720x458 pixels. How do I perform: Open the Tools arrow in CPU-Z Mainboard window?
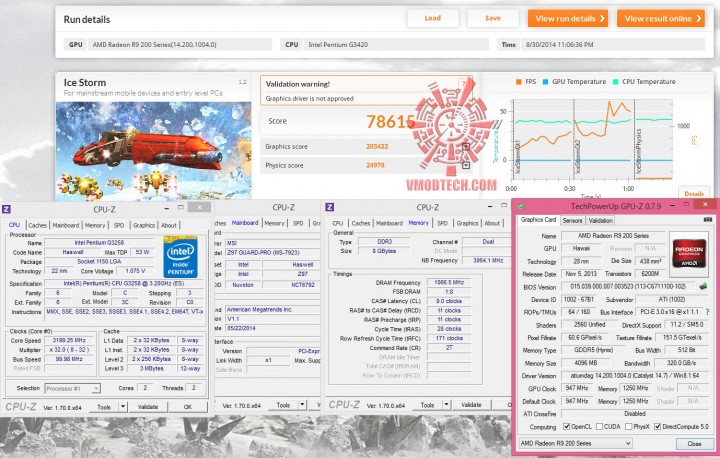point(302,405)
